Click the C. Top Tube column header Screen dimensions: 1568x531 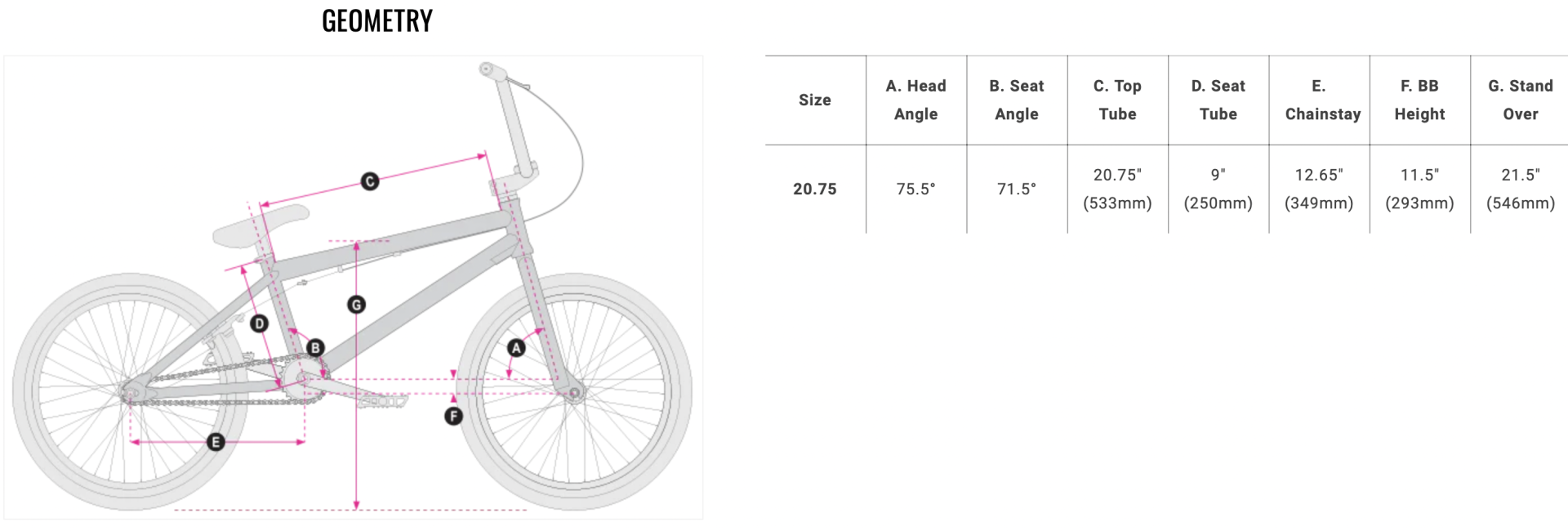[1117, 100]
